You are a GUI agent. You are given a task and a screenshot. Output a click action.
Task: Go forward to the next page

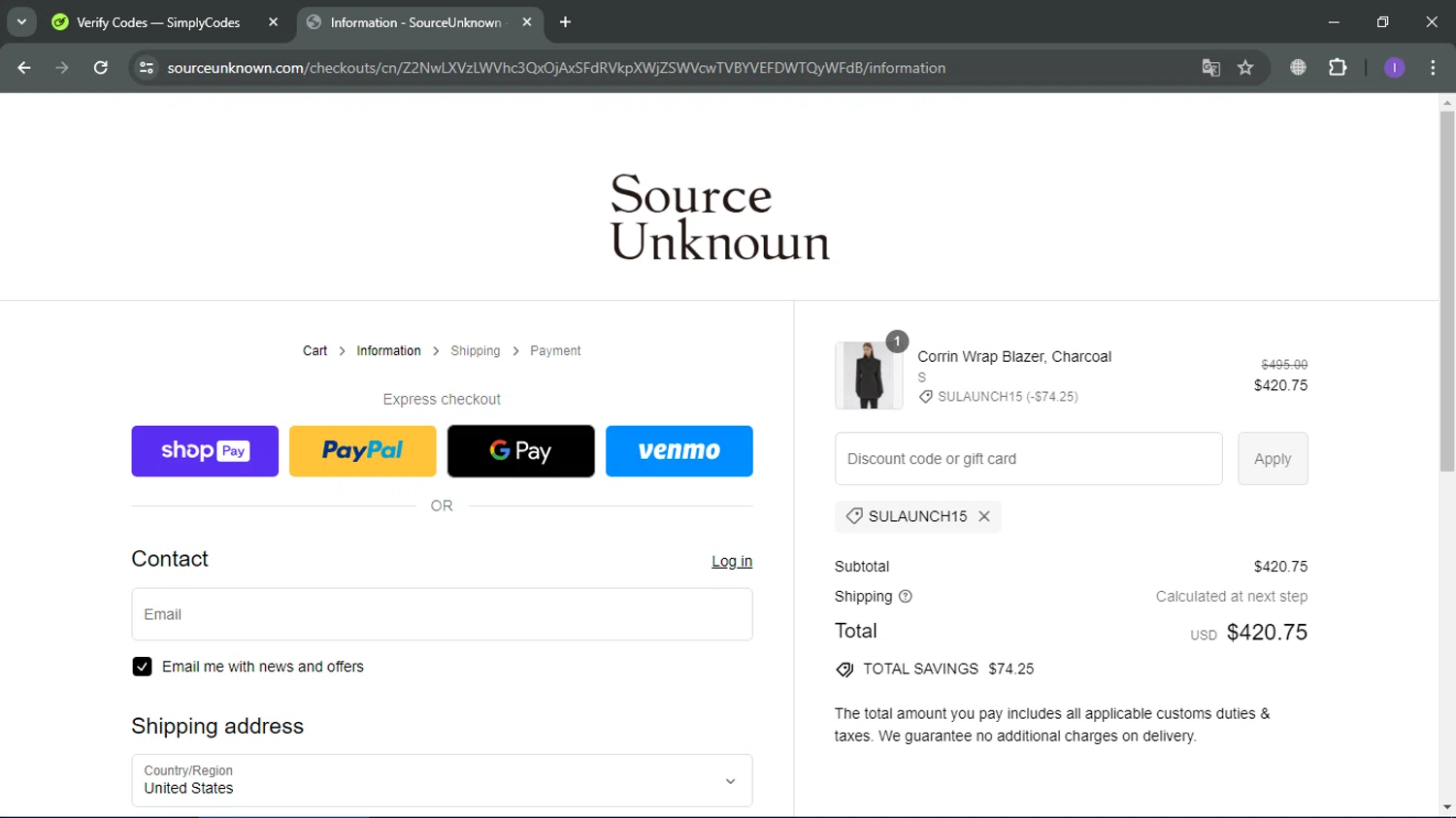(62, 68)
